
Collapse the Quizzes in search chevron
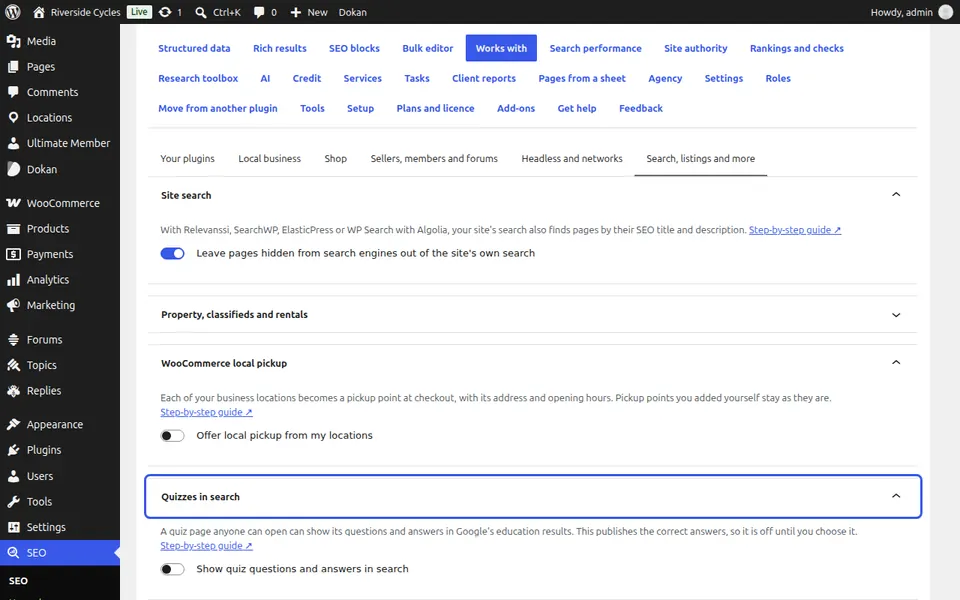896,496
